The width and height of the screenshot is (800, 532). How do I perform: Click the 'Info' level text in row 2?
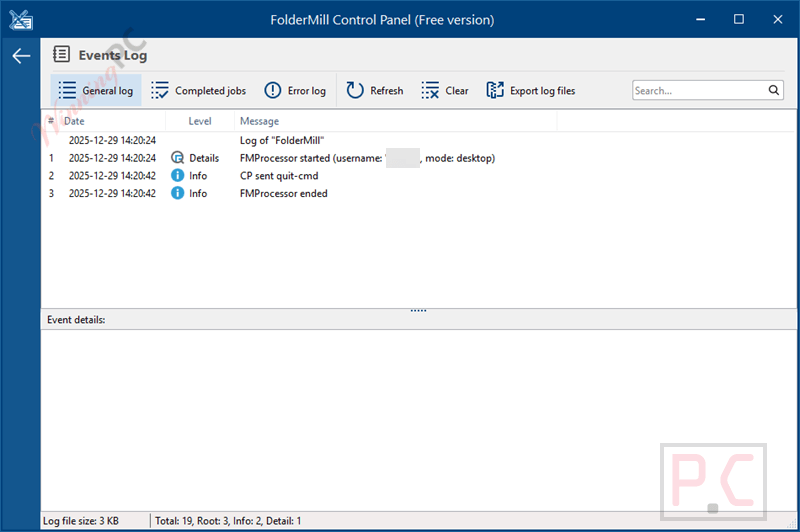(x=198, y=176)
